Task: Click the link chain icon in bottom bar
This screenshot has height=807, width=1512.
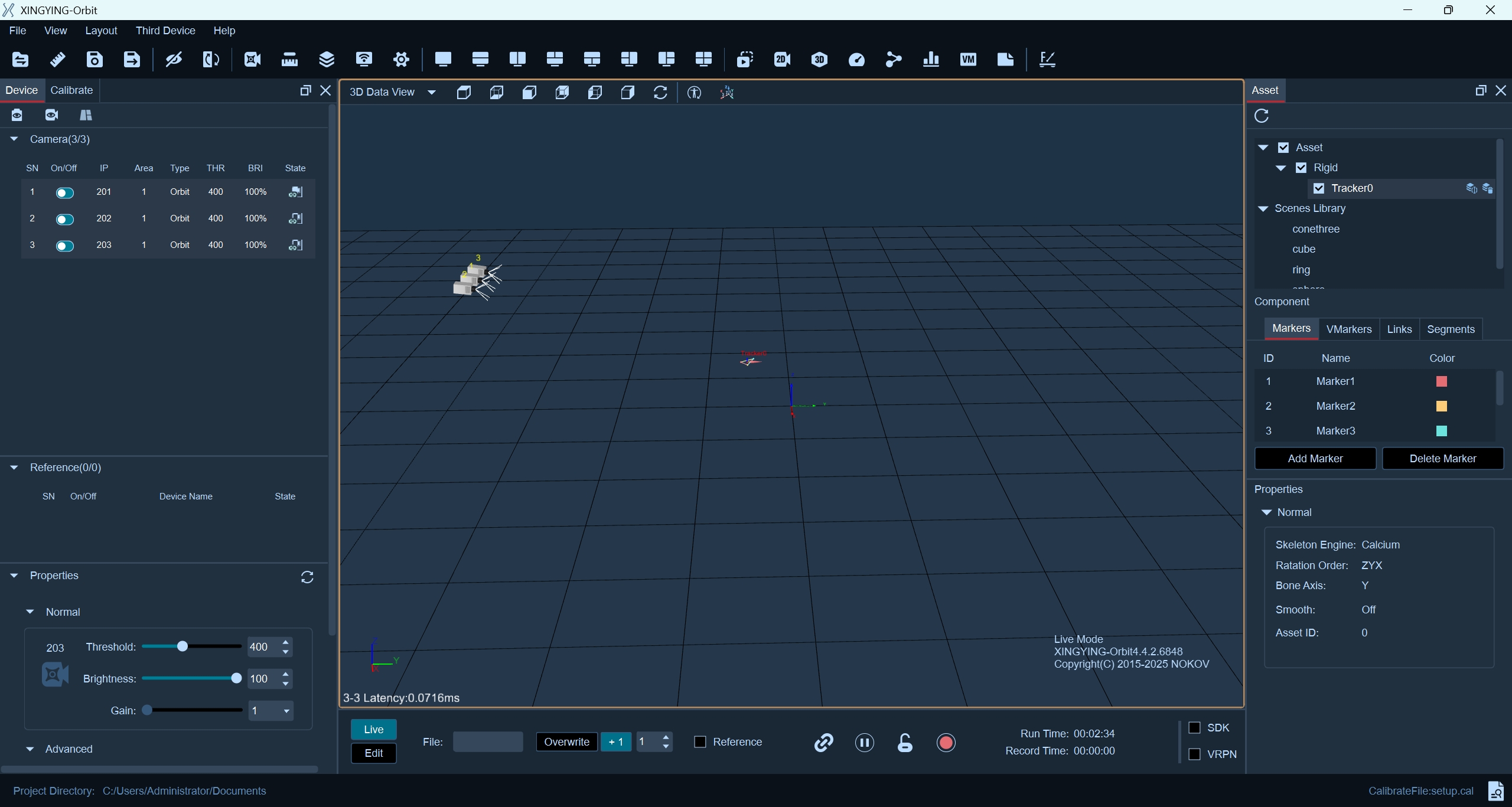Action: [x=823, y=743]
